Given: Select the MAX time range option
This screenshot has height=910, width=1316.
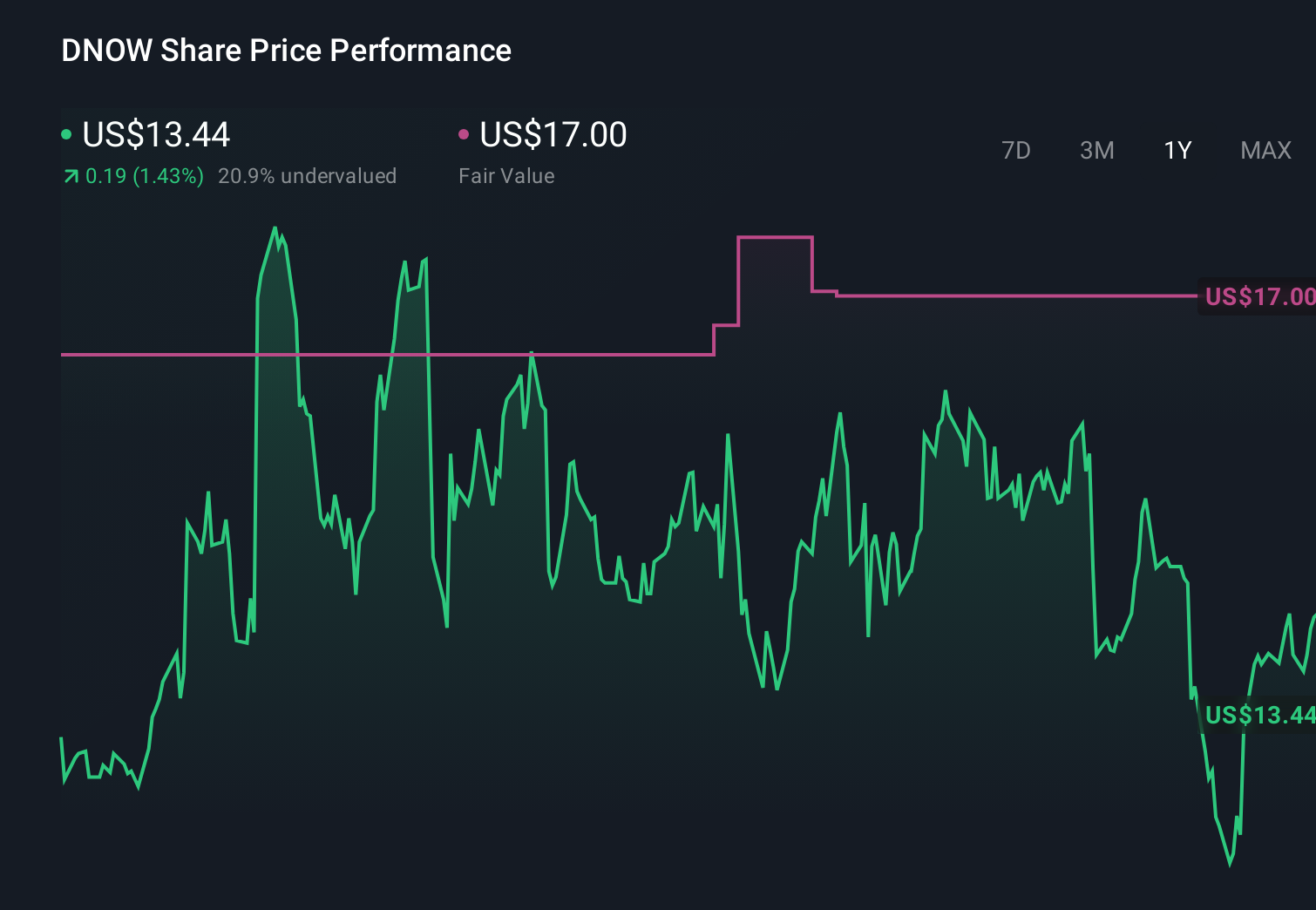Looking at the screenshot, I should (1265, 150).
